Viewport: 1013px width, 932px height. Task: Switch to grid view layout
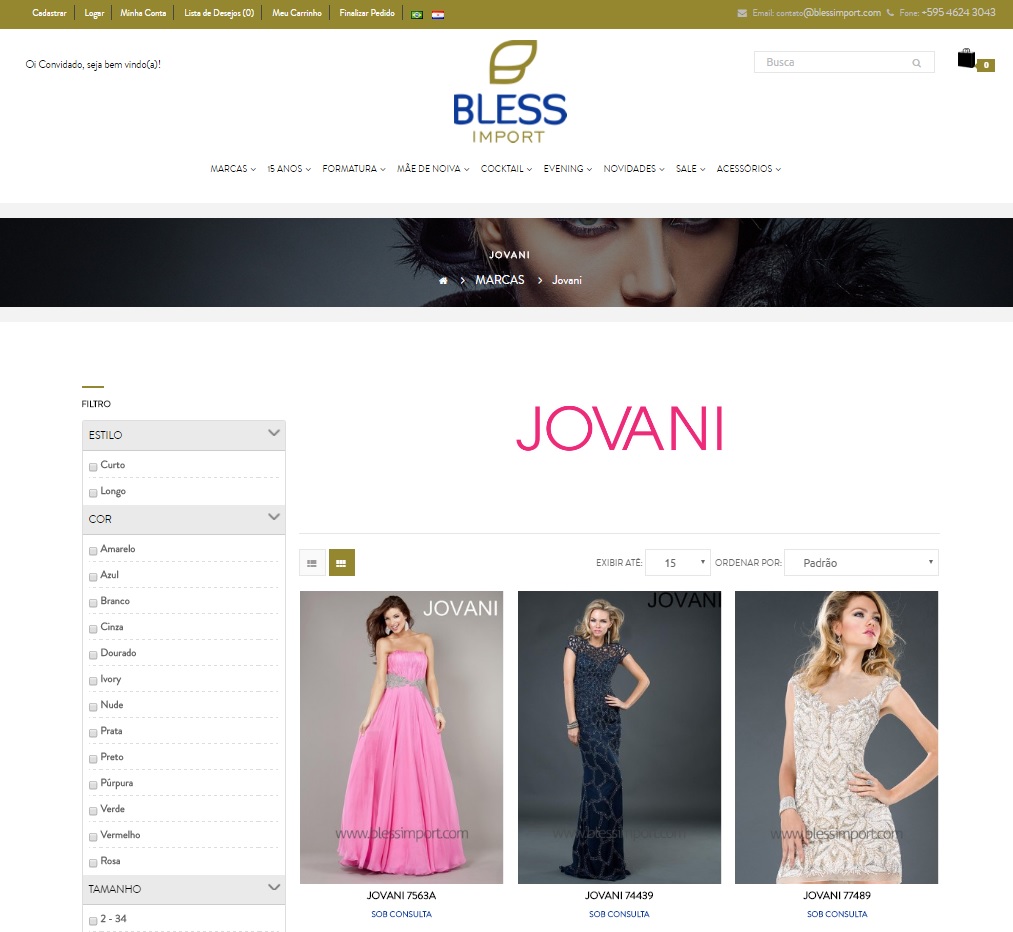341,562
